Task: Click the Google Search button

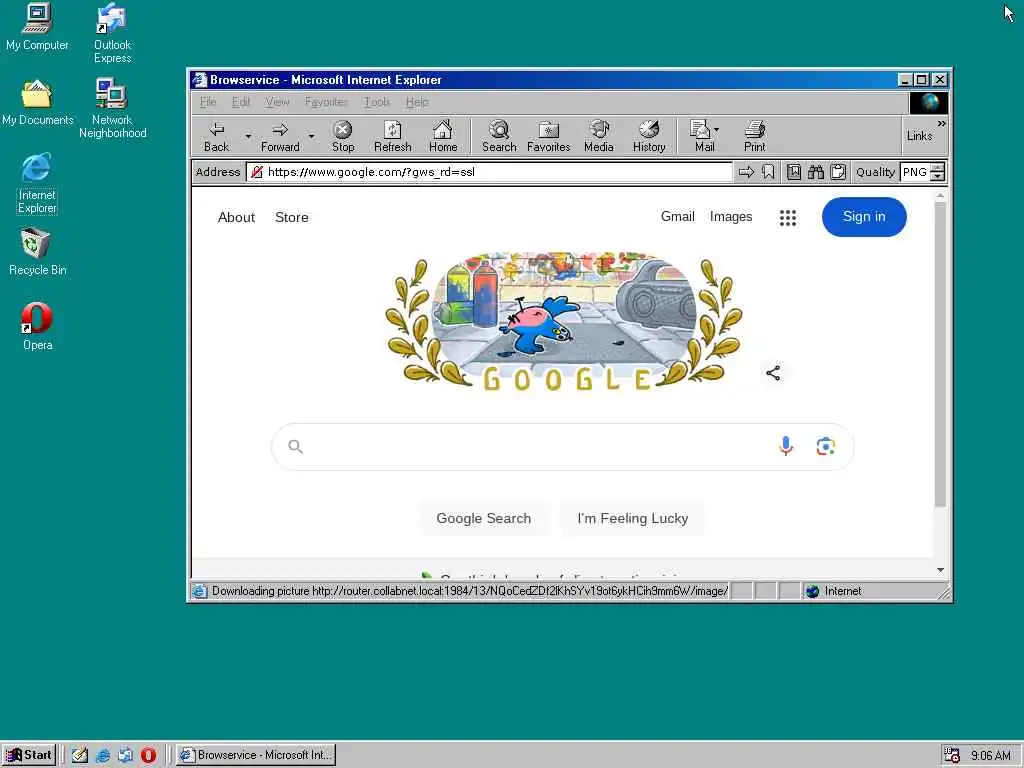Action: (x=483, y=518)
